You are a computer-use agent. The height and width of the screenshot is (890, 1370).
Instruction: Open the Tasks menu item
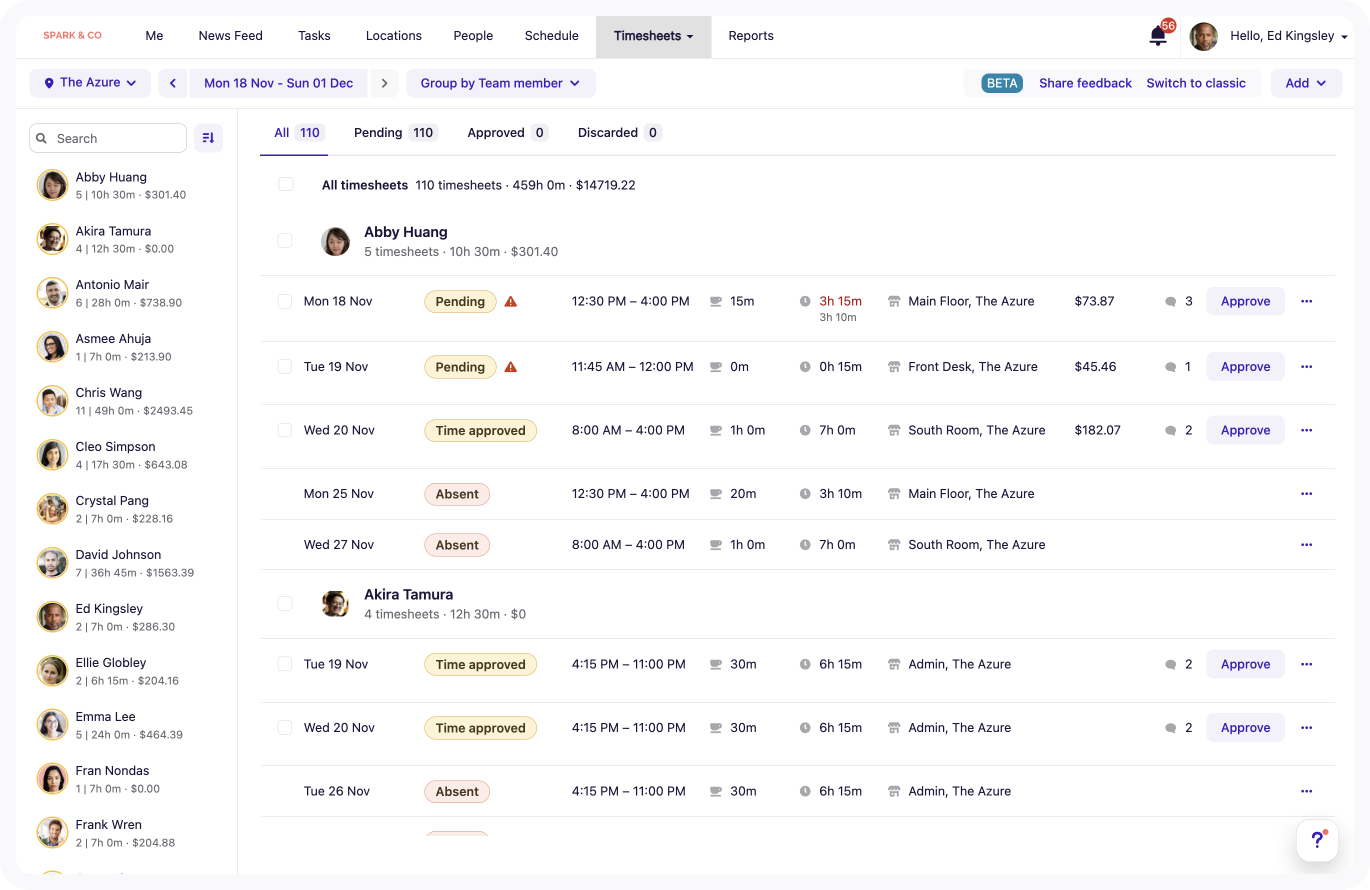[x=314, y=36]
